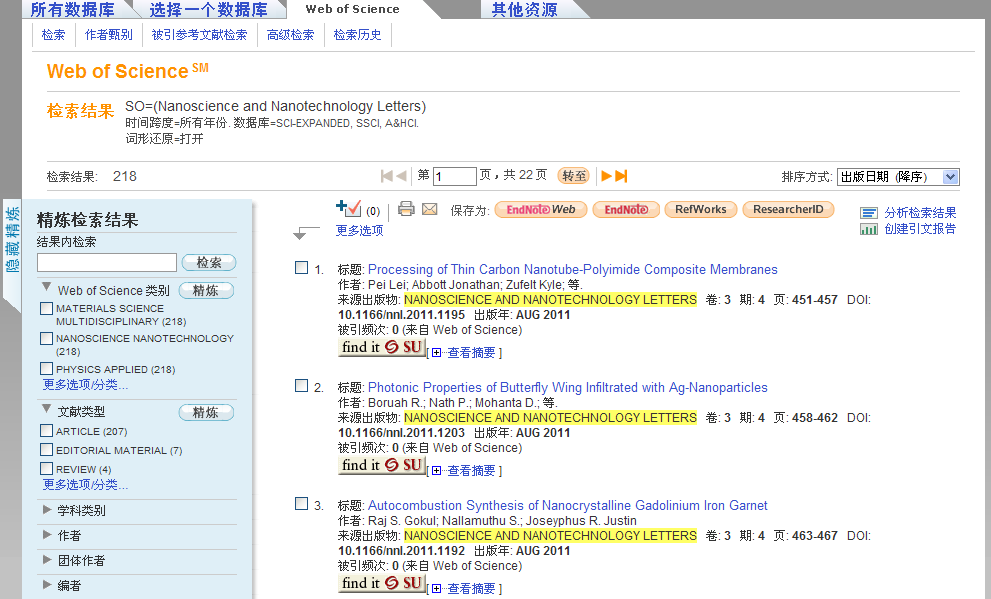Check Materials Science Multidisciplinary category
Image resolution: width=991 pixels, height=599 pixels.
[46, 308]
